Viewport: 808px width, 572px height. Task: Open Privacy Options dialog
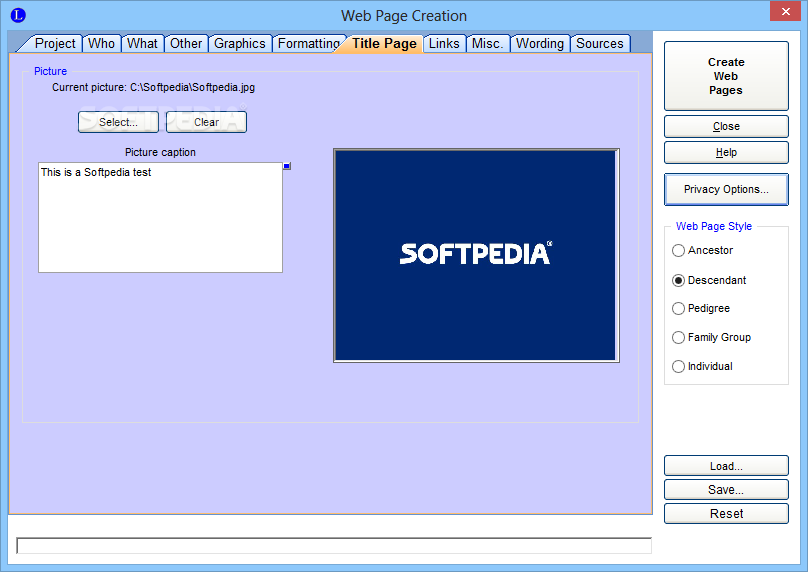coord(726,189)
